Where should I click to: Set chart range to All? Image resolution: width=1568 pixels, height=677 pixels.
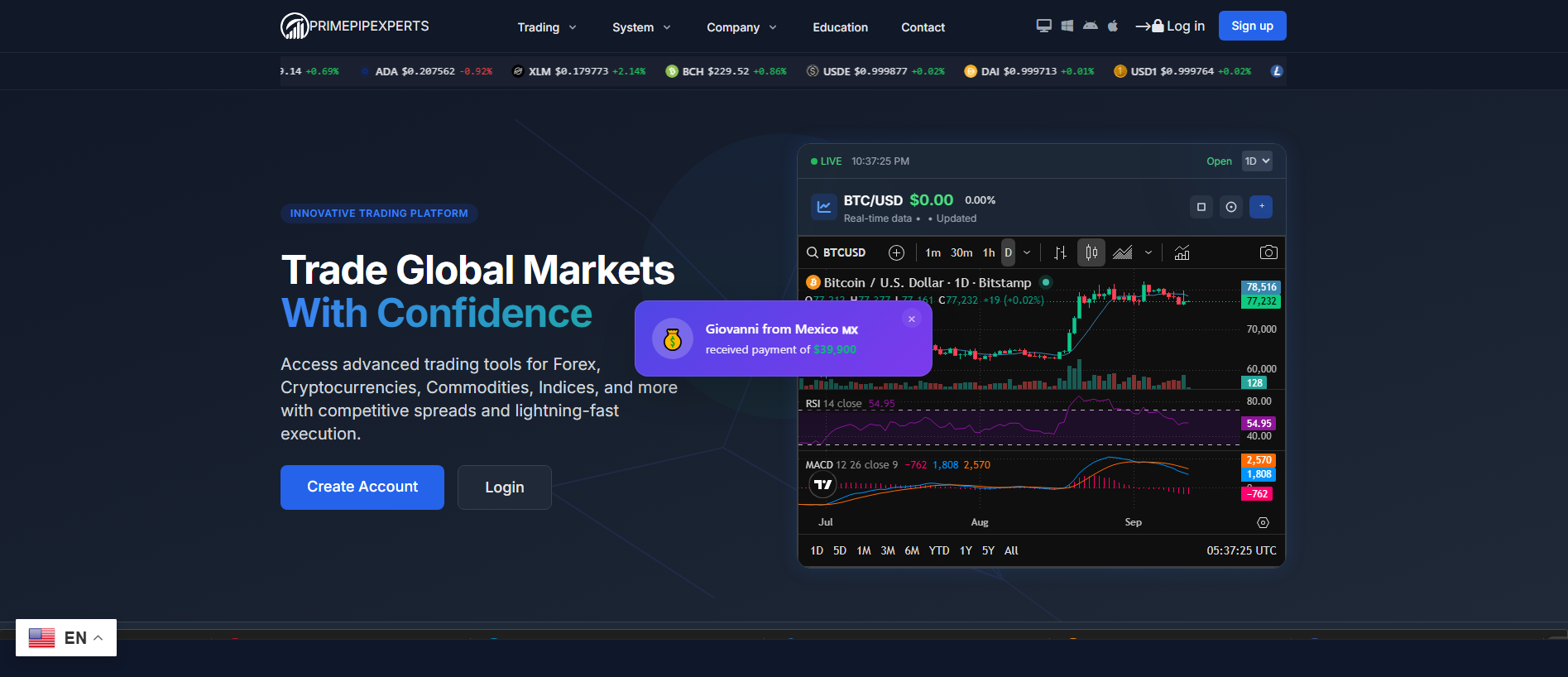pos(1011,550)
